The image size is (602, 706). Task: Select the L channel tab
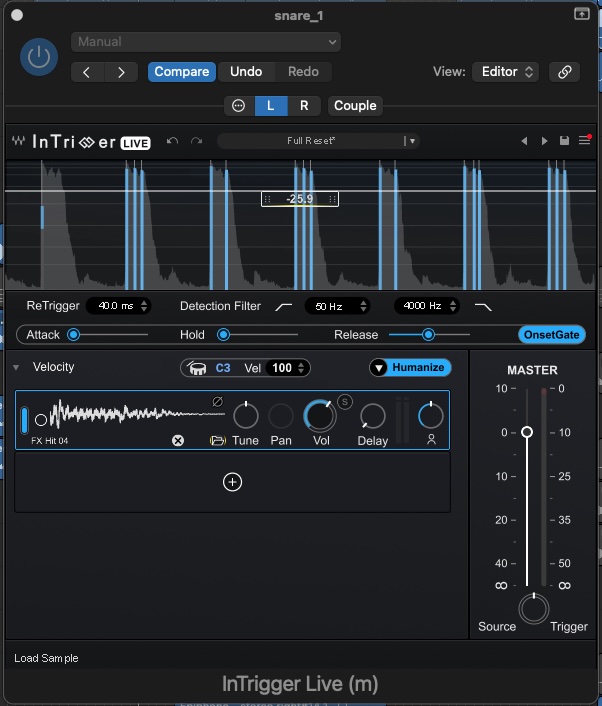click(x=271, y=106)
